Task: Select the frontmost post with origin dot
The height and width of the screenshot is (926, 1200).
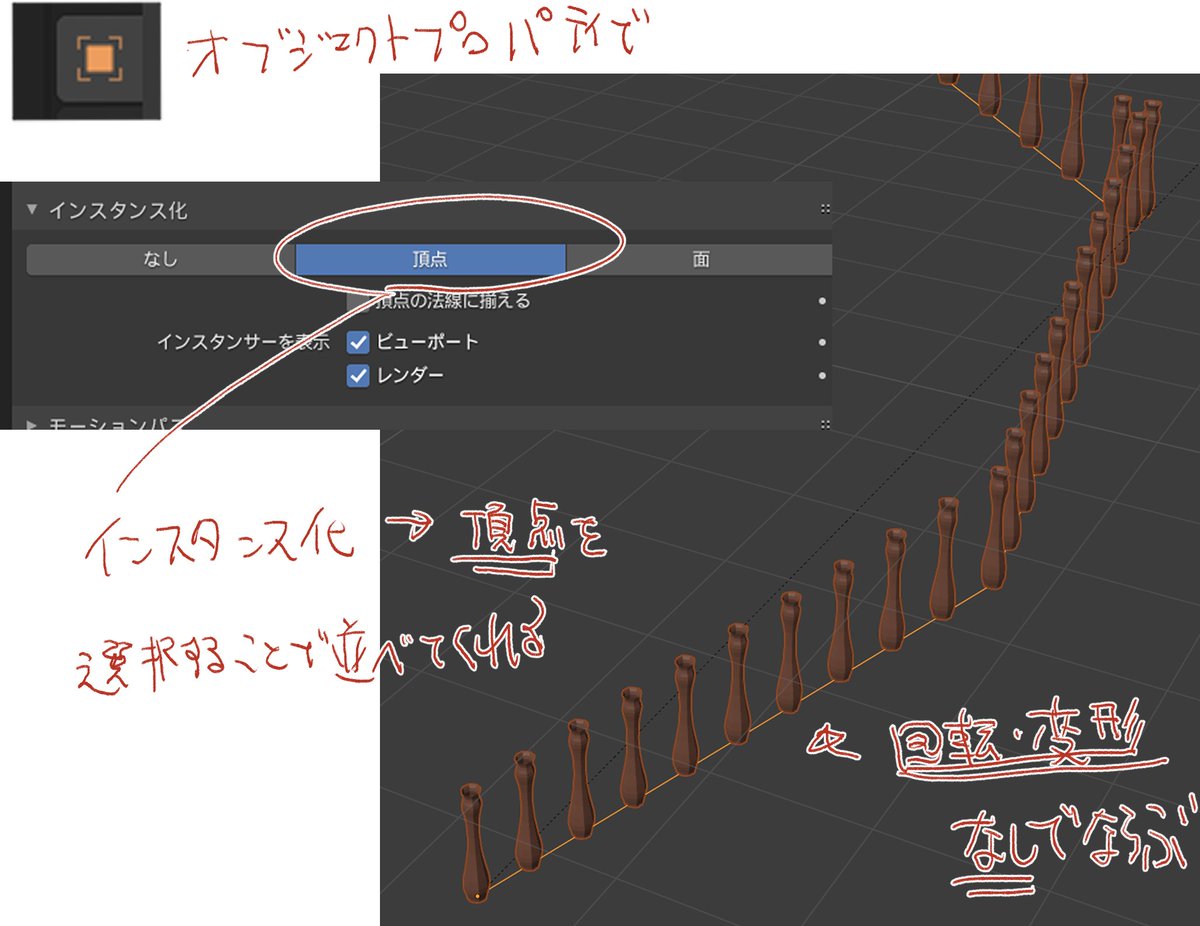Action: pyautogui.click(x=475, y=844)
